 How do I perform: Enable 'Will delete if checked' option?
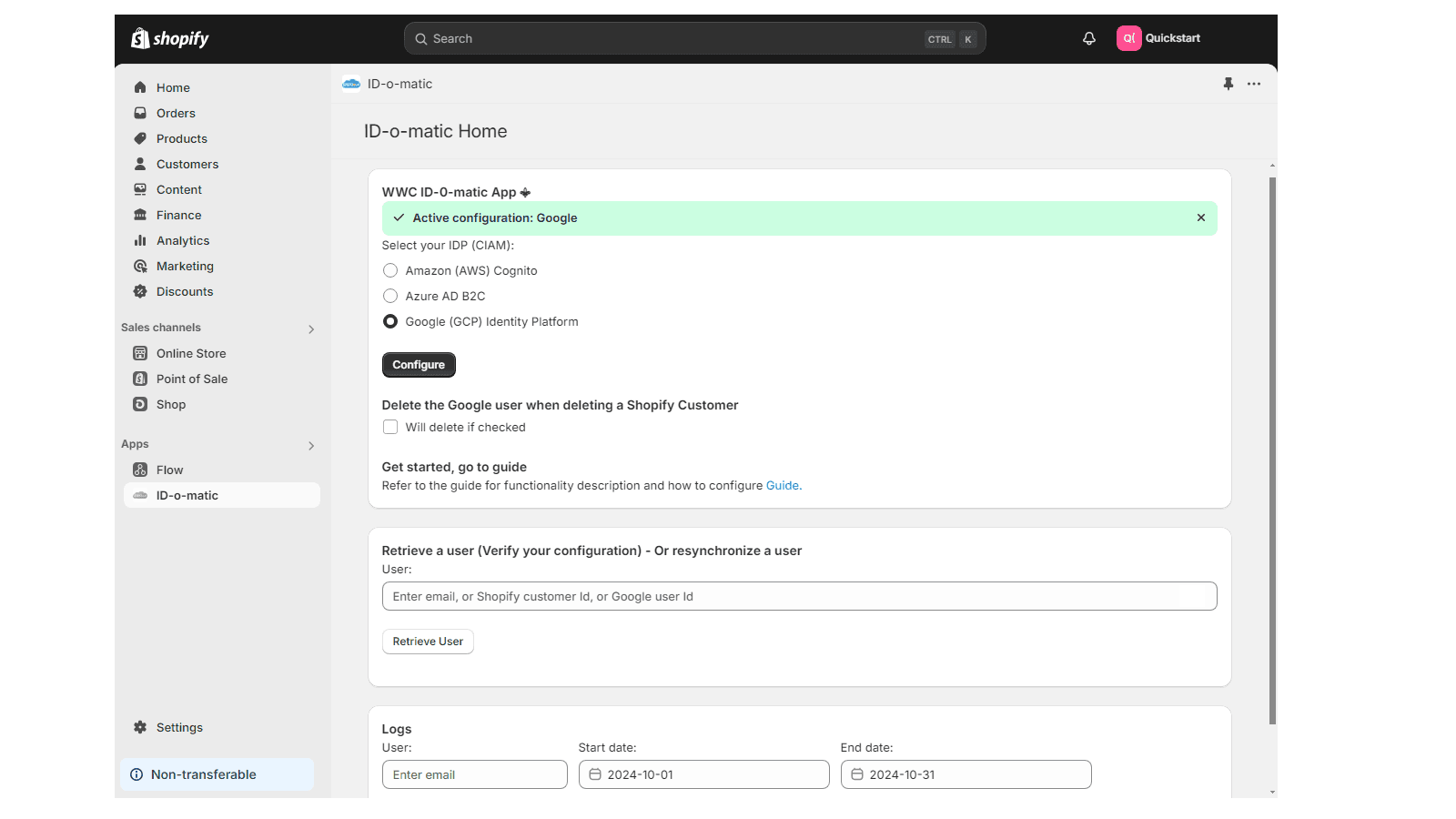pos(389,427)
